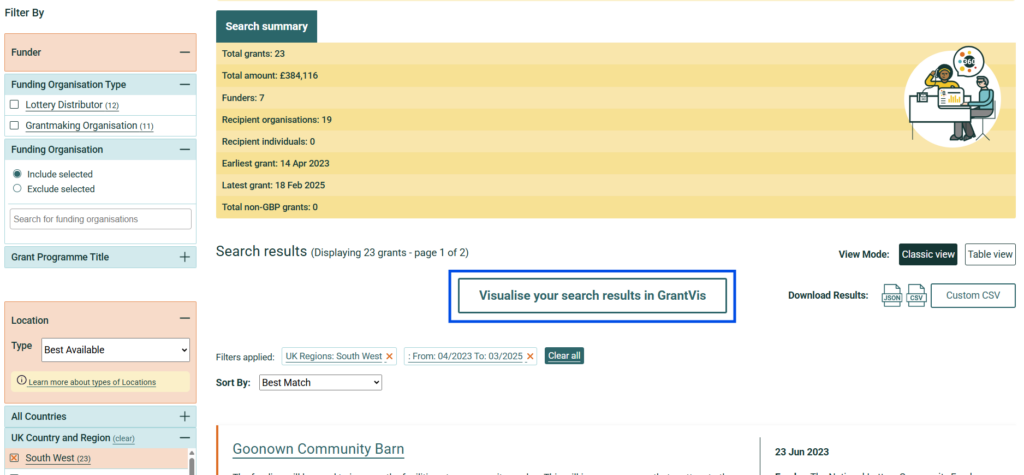
Task: Uncheck the South West region checkbox
Action: click(15, 458)
